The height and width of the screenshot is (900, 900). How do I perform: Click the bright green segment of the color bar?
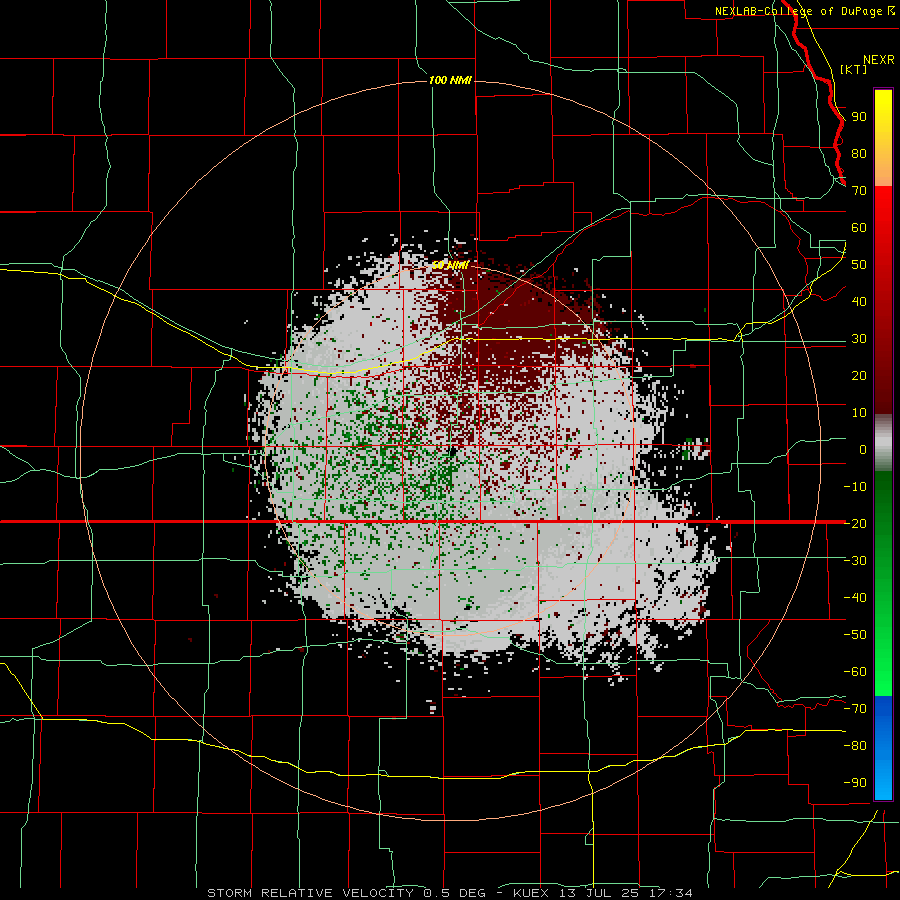pyautogui.click(x=883, y=660)
